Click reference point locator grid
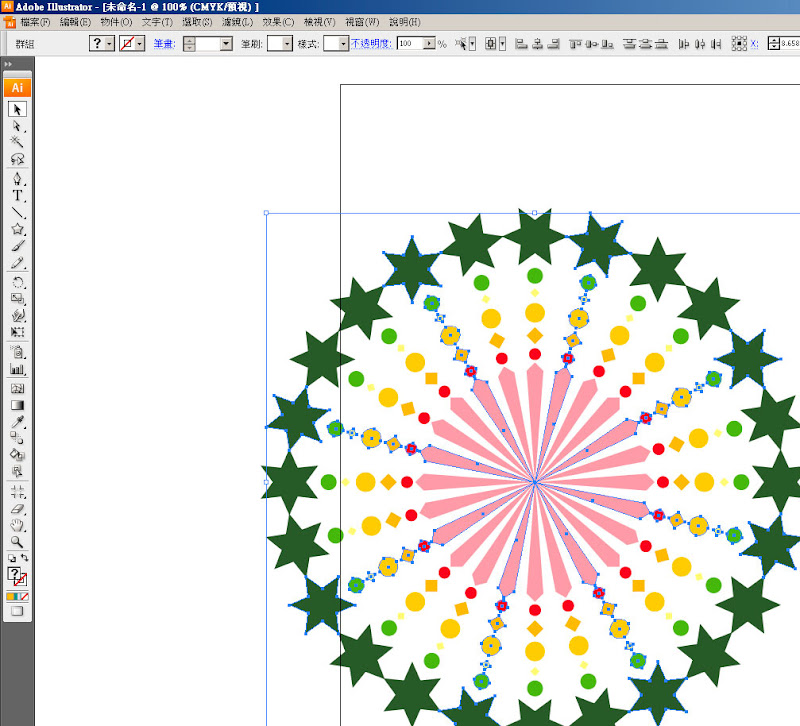This screenshot has width=800, height=726. 739,44
